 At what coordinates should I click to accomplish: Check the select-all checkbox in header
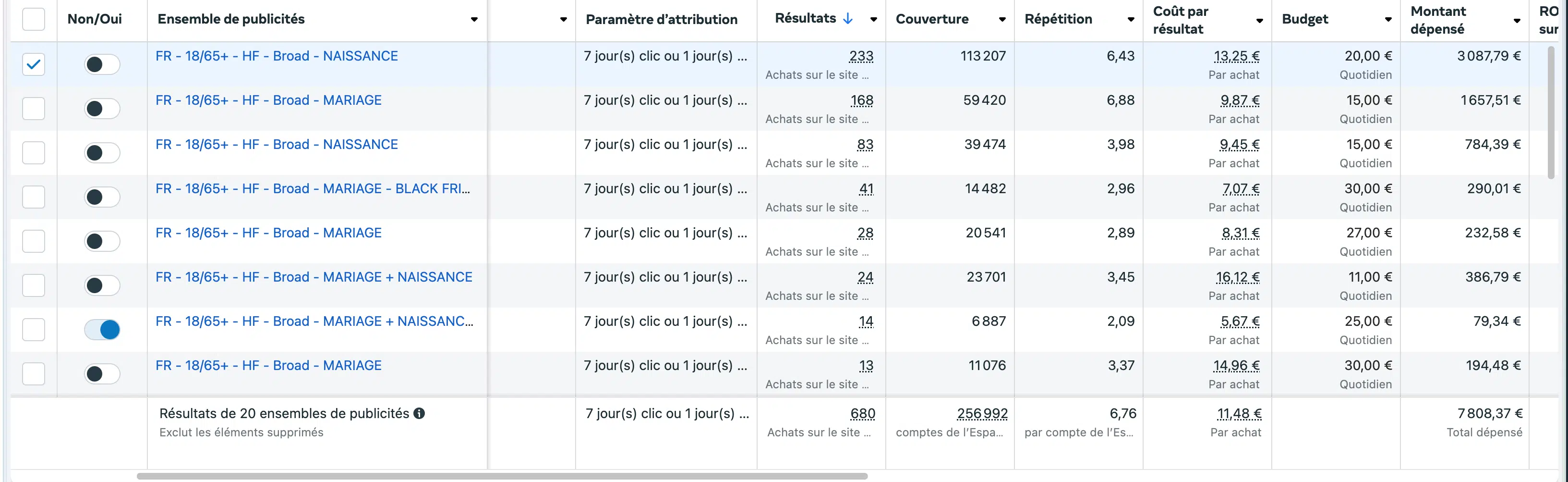pos(34,19)
